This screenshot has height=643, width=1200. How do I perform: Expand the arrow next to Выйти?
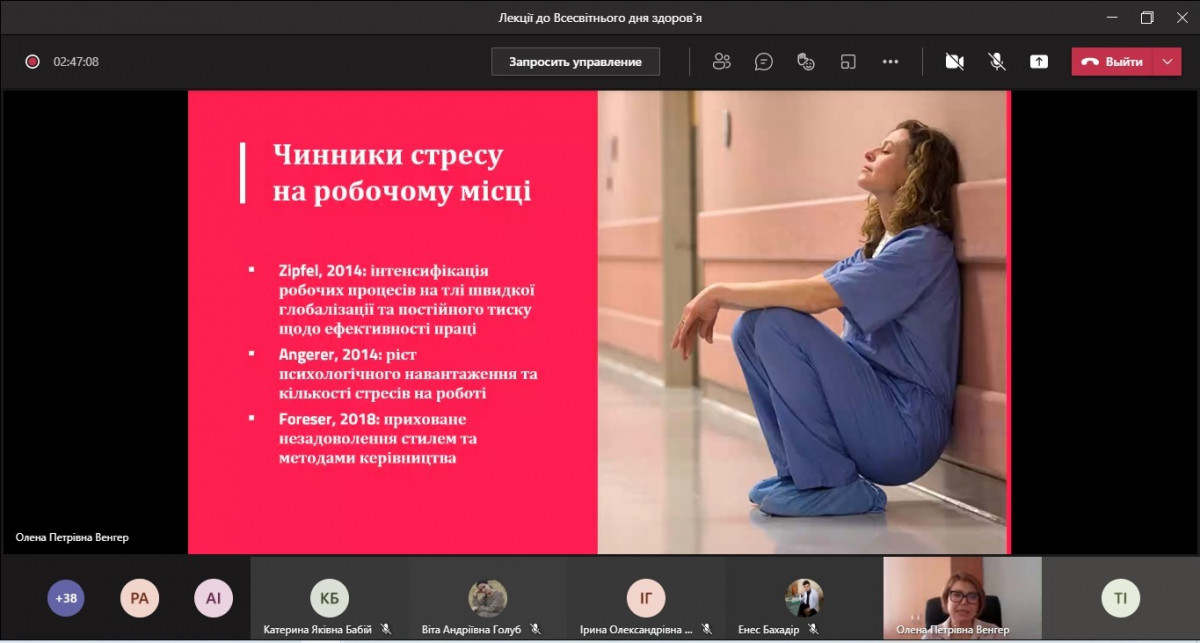(x=1167, y=62)
